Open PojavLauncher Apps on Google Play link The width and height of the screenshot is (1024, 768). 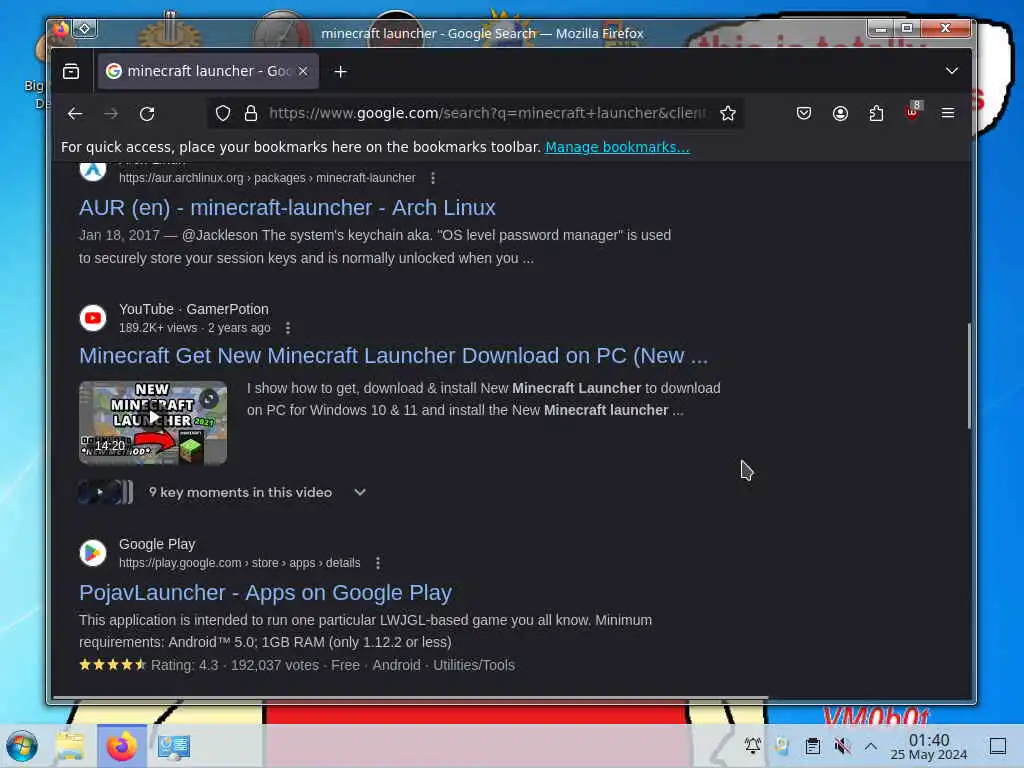(265, 593)
